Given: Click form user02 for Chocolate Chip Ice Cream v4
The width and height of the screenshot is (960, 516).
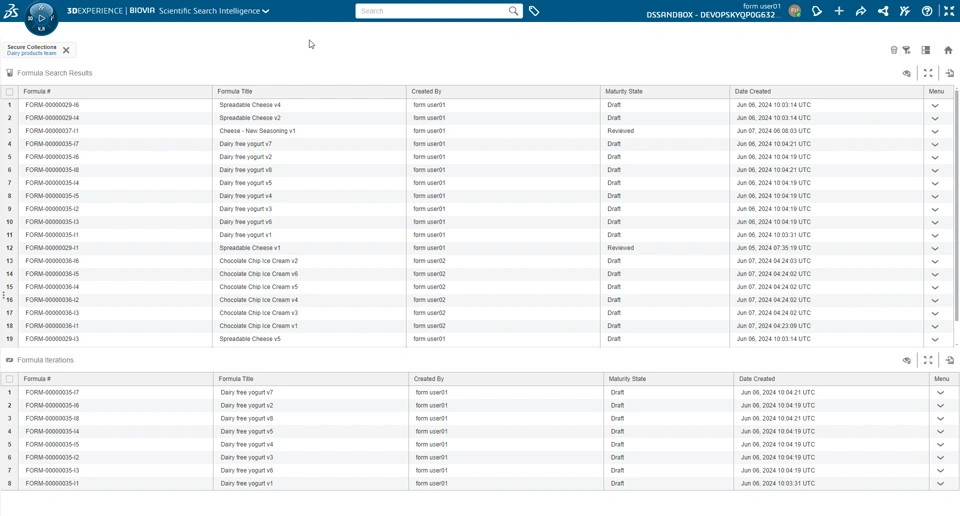Looking at the screenshot, I should 429,300.
